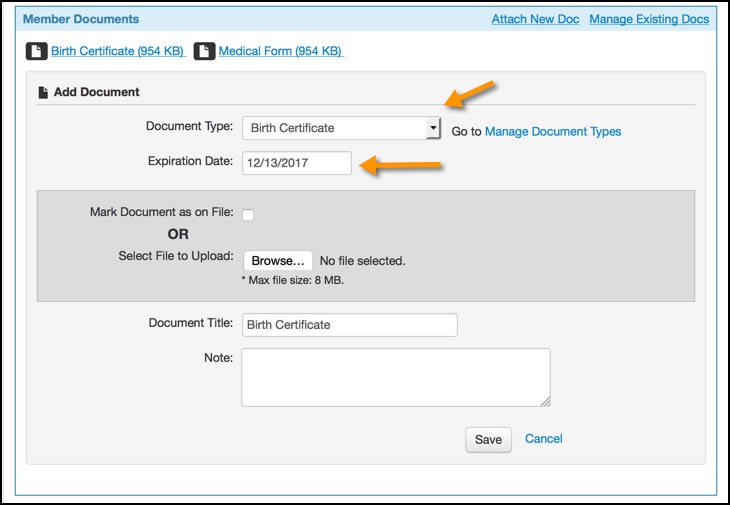
Task: Click the Browse file button
Action: click(x=278, y=261)
